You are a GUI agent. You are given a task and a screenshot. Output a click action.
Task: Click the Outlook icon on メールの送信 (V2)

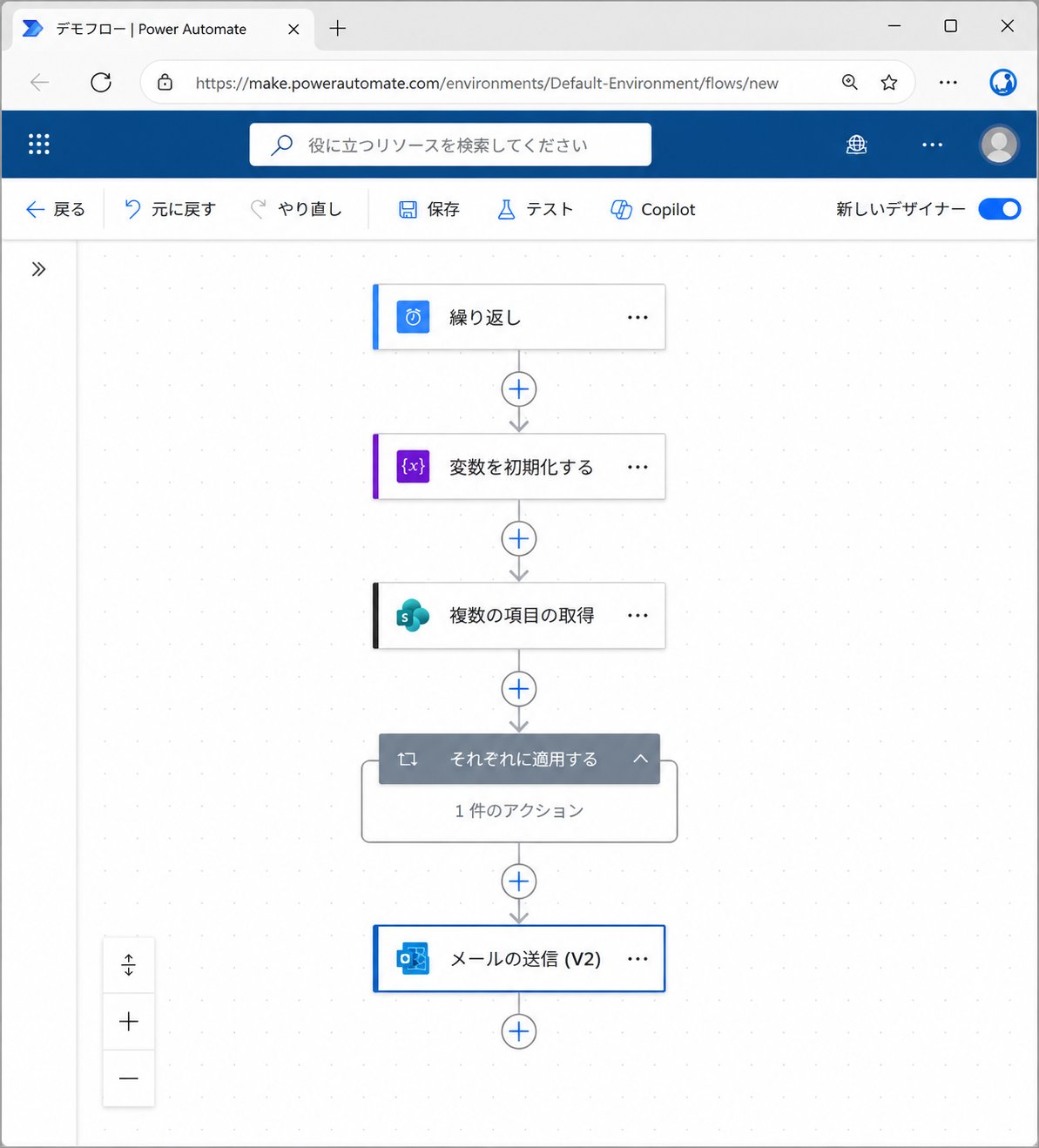(x=414, y=959)
